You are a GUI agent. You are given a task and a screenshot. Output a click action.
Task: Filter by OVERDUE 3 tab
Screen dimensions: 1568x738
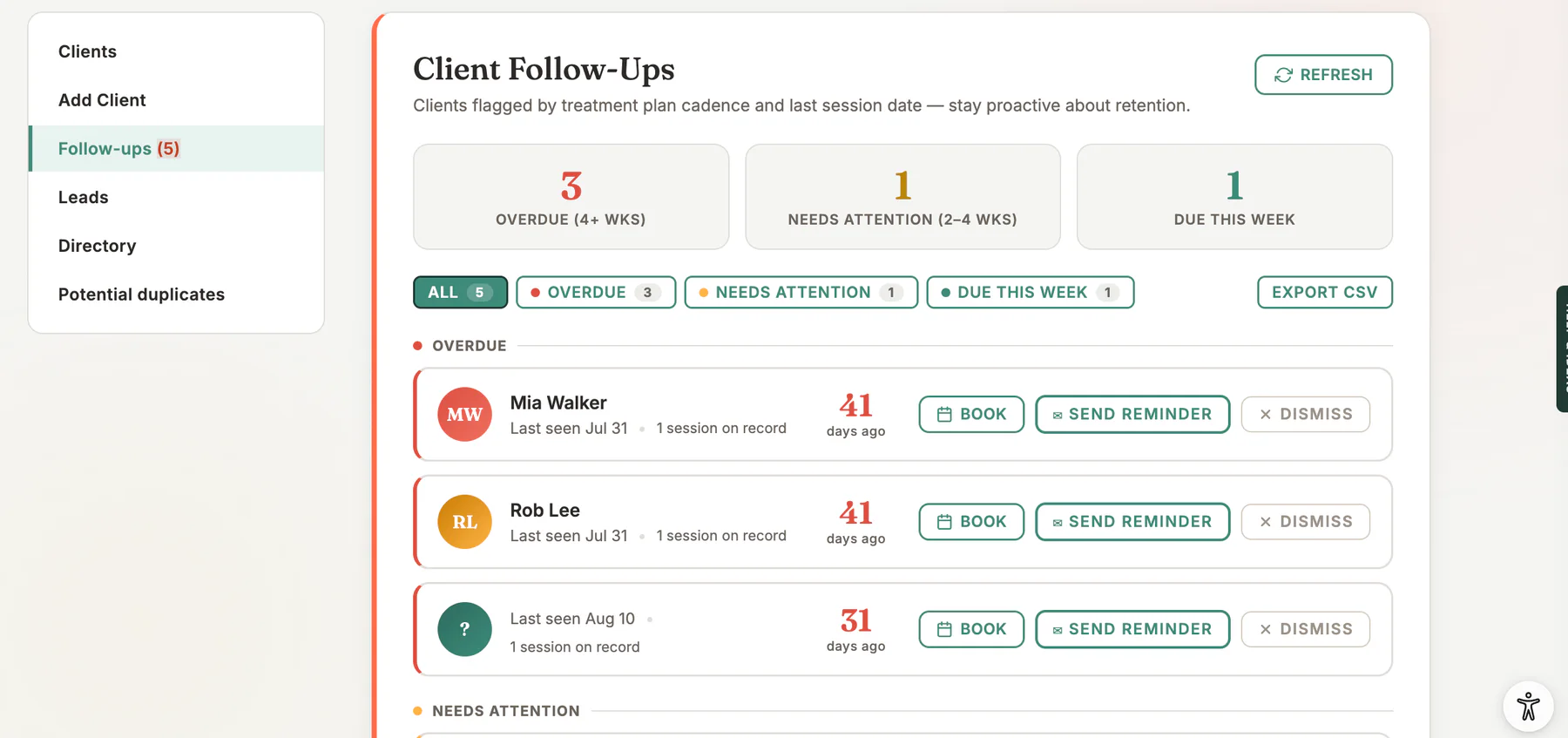tap(596, 292)
